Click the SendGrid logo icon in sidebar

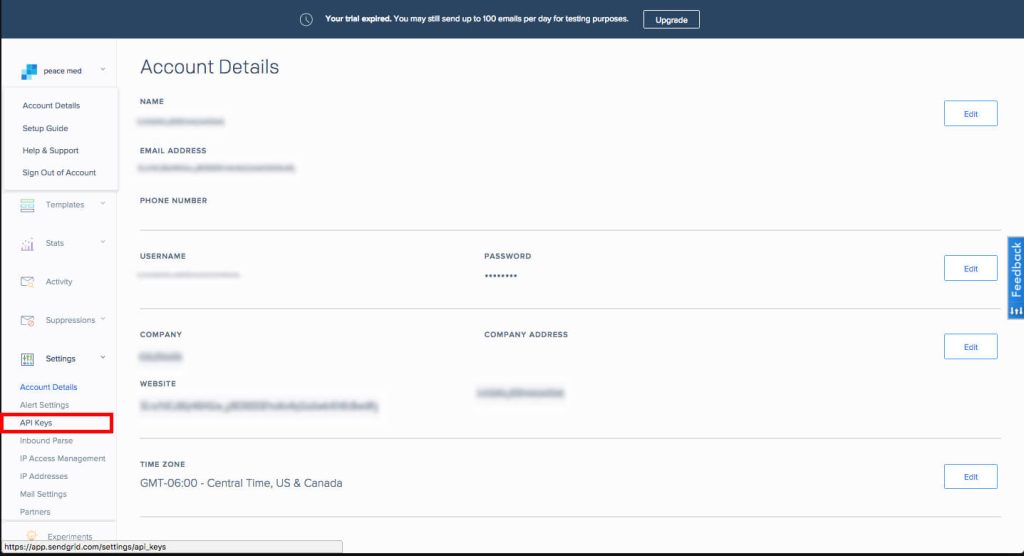click(x=29, y=71)
